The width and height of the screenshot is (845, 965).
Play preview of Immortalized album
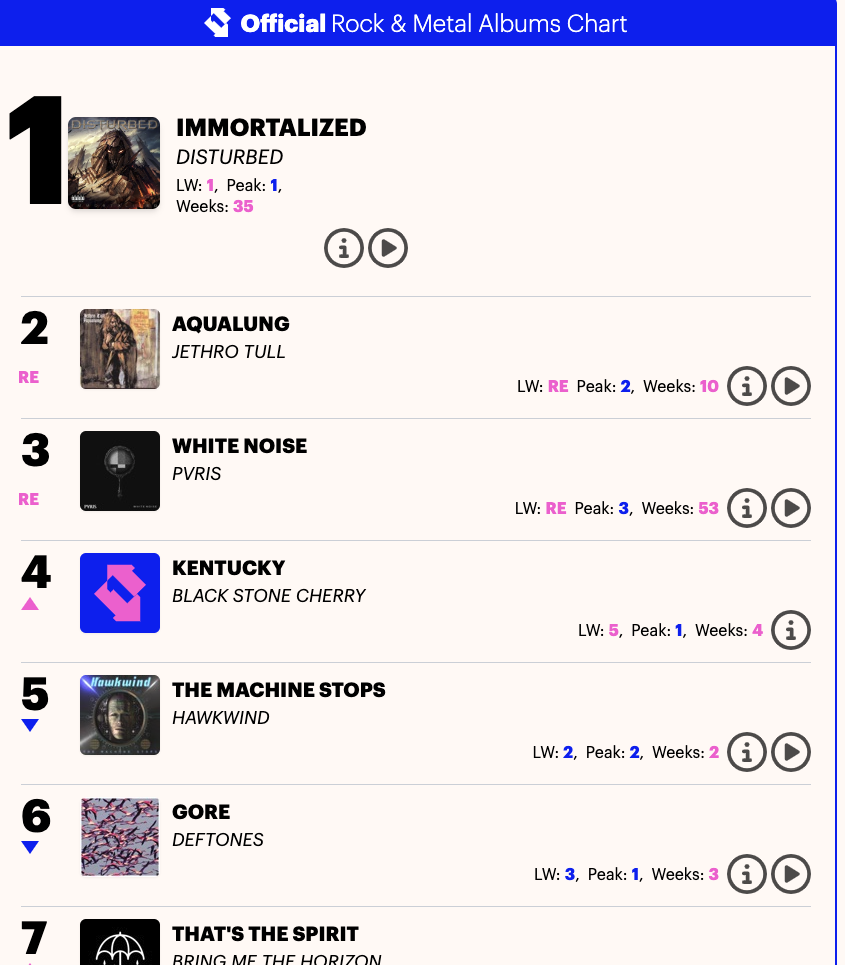click(388, 248)
